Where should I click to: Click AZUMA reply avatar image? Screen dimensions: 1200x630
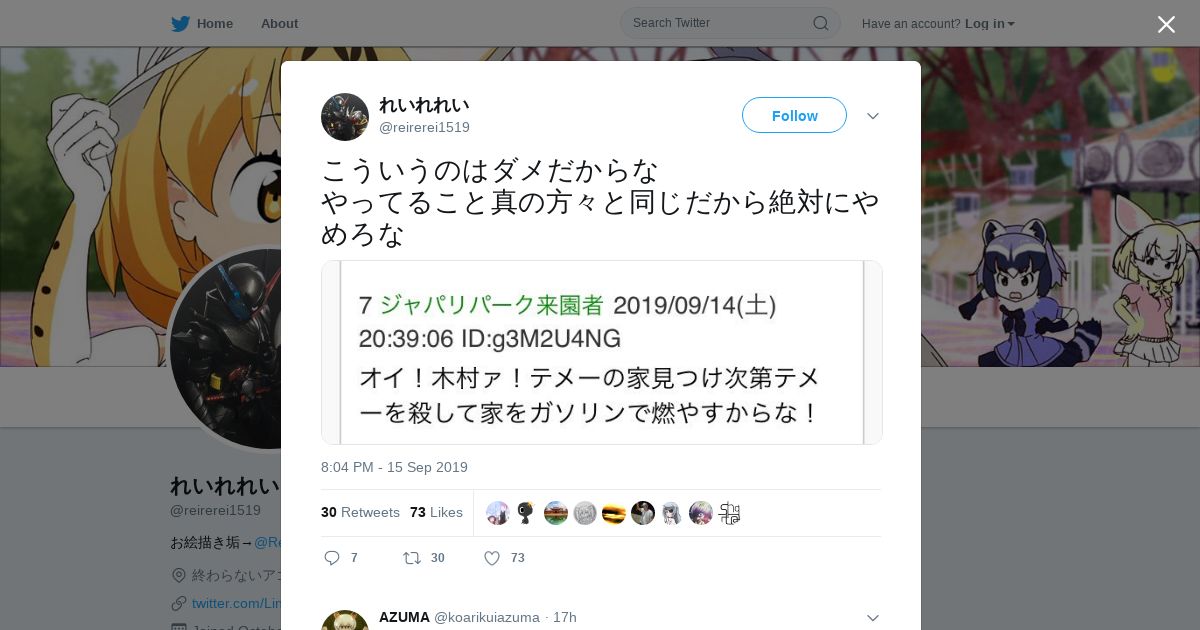345,621
